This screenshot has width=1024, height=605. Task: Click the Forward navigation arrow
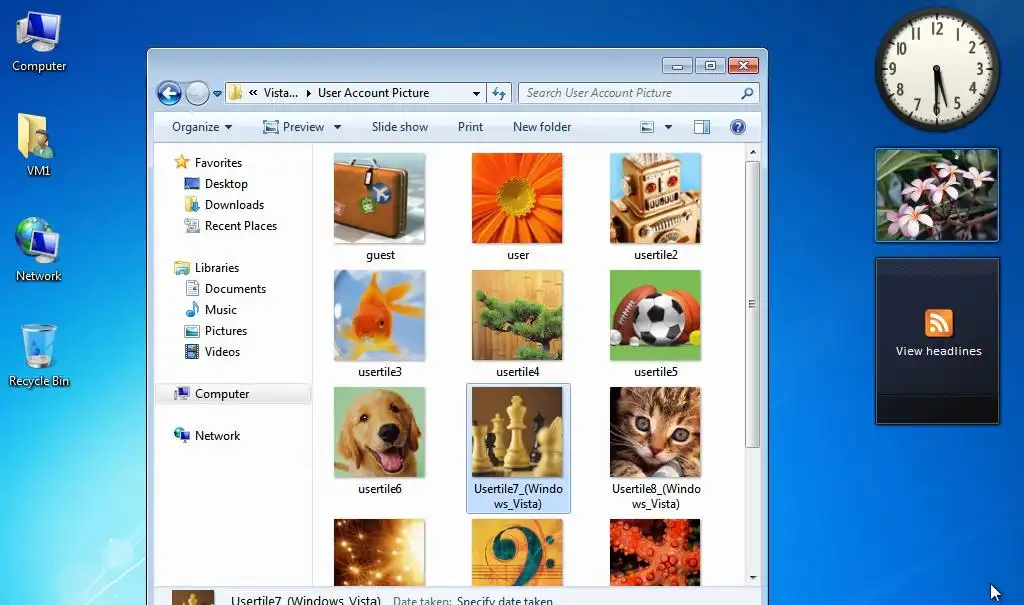(x=197, y=93)
